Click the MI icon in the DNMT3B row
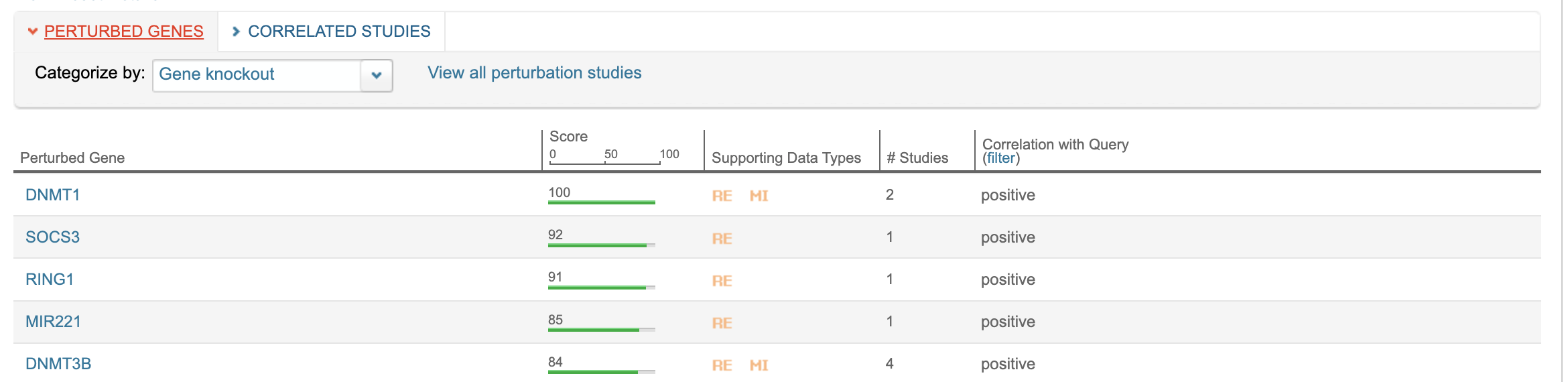Image resolution: width=1568 pixels, height=382 pixels. 759,365
